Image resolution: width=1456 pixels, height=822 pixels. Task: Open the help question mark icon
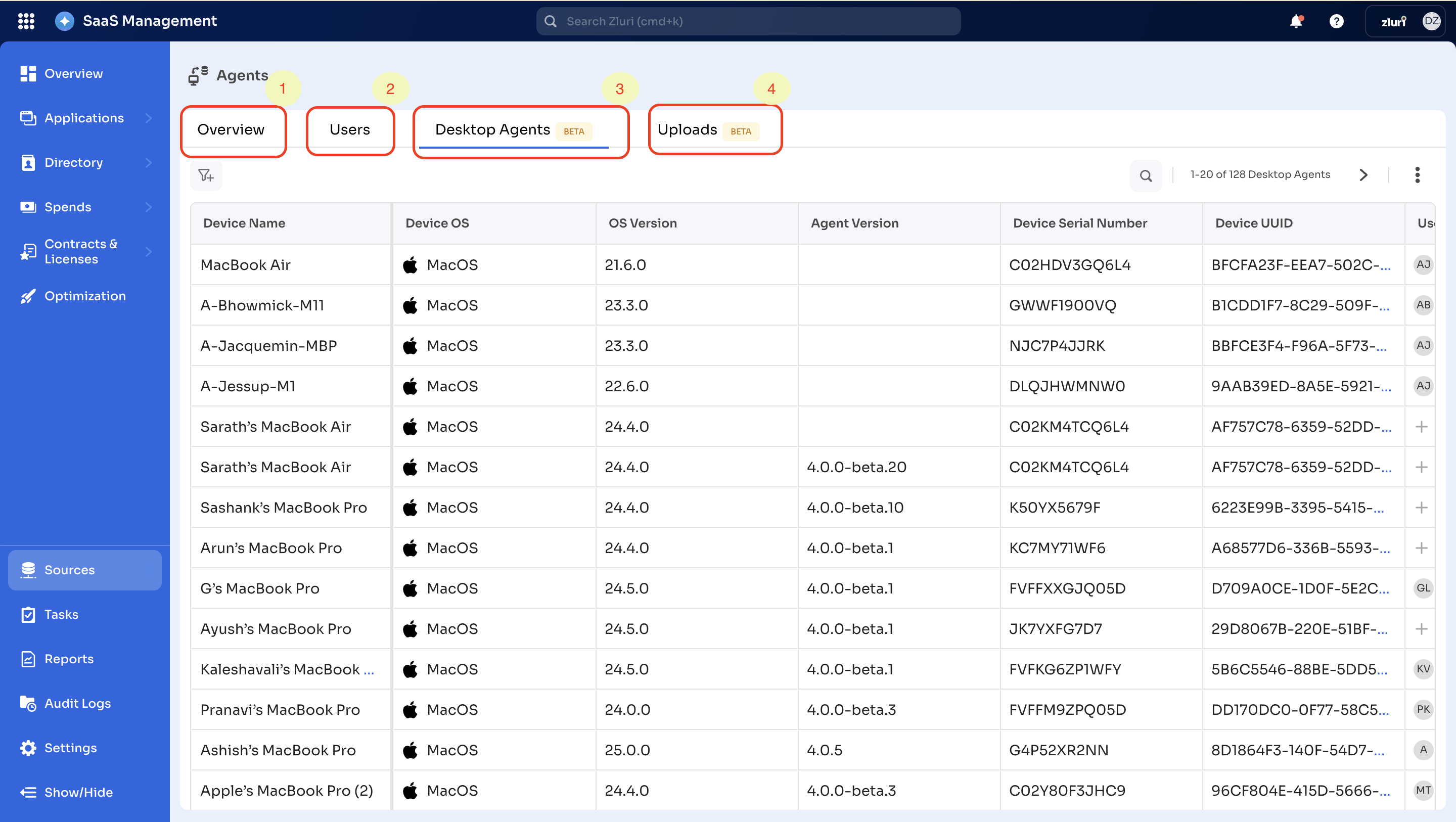pos(1336,21)
